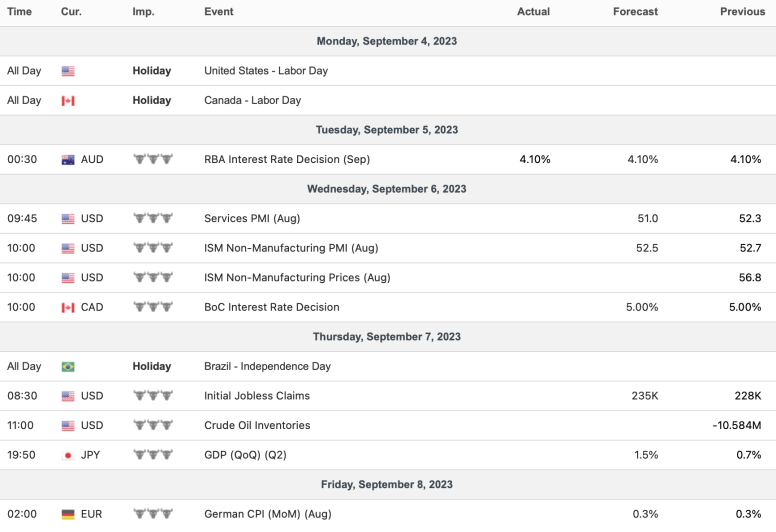776x532 pixels.
Task: Click the Australia flag next to AUD
Action: (x=68, y=160)
